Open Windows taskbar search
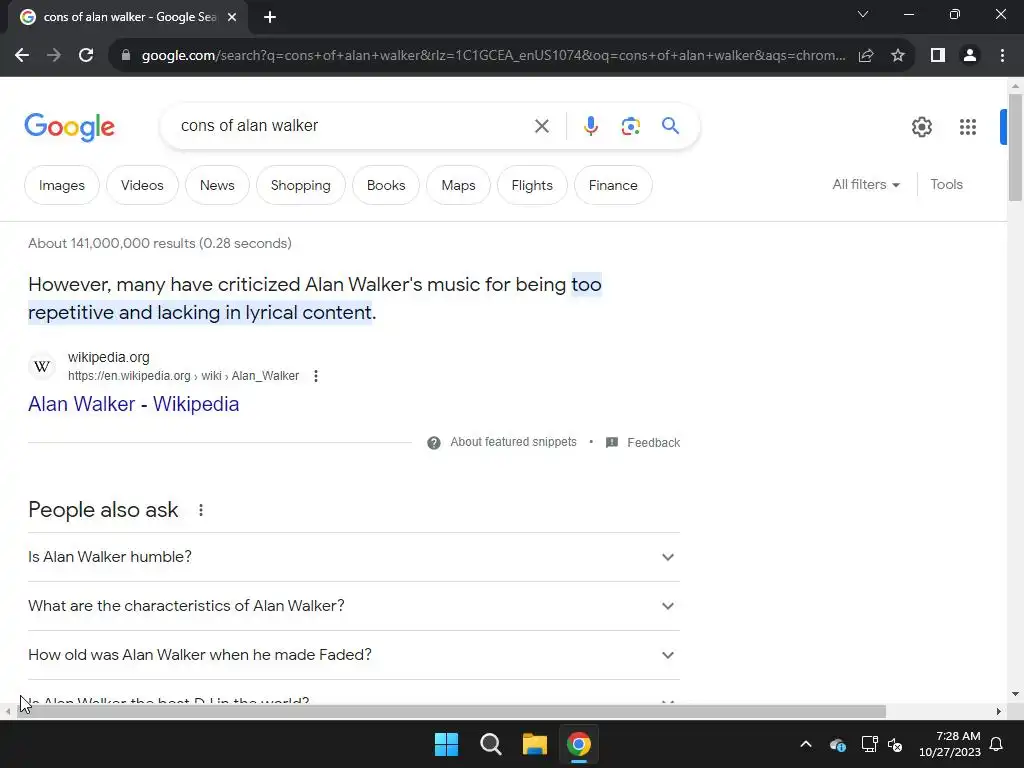Image resolution: width=1024 pixels, height=768 pixels. 490,744
